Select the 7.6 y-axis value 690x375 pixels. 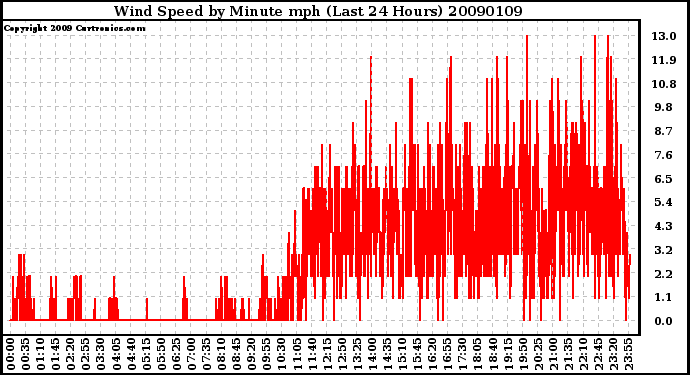coord(664,155)
